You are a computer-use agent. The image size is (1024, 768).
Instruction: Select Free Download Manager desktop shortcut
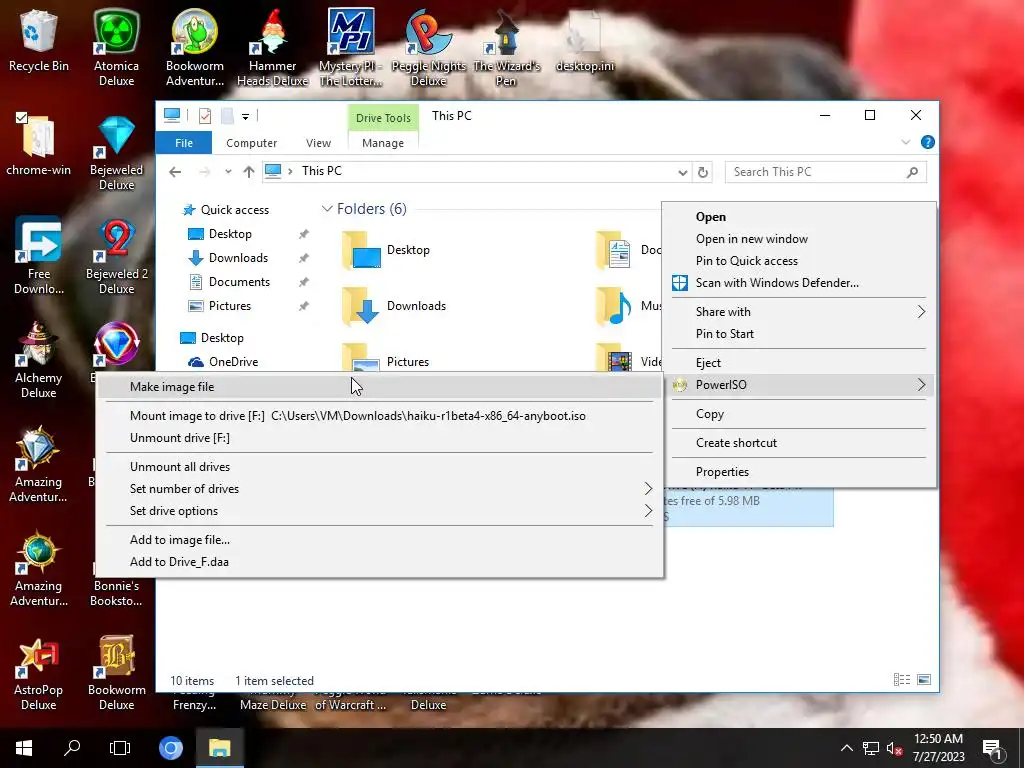39,256
